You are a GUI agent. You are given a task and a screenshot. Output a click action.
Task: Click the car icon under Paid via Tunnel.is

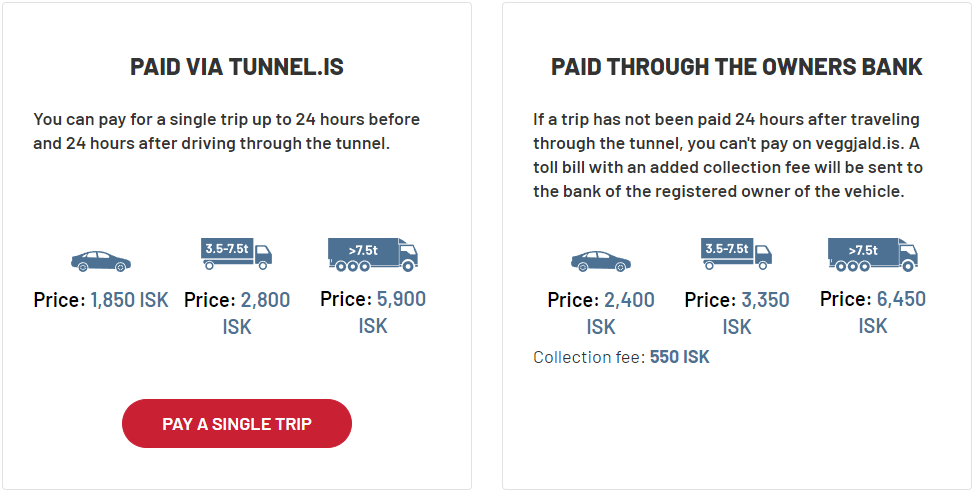point(100,261)
